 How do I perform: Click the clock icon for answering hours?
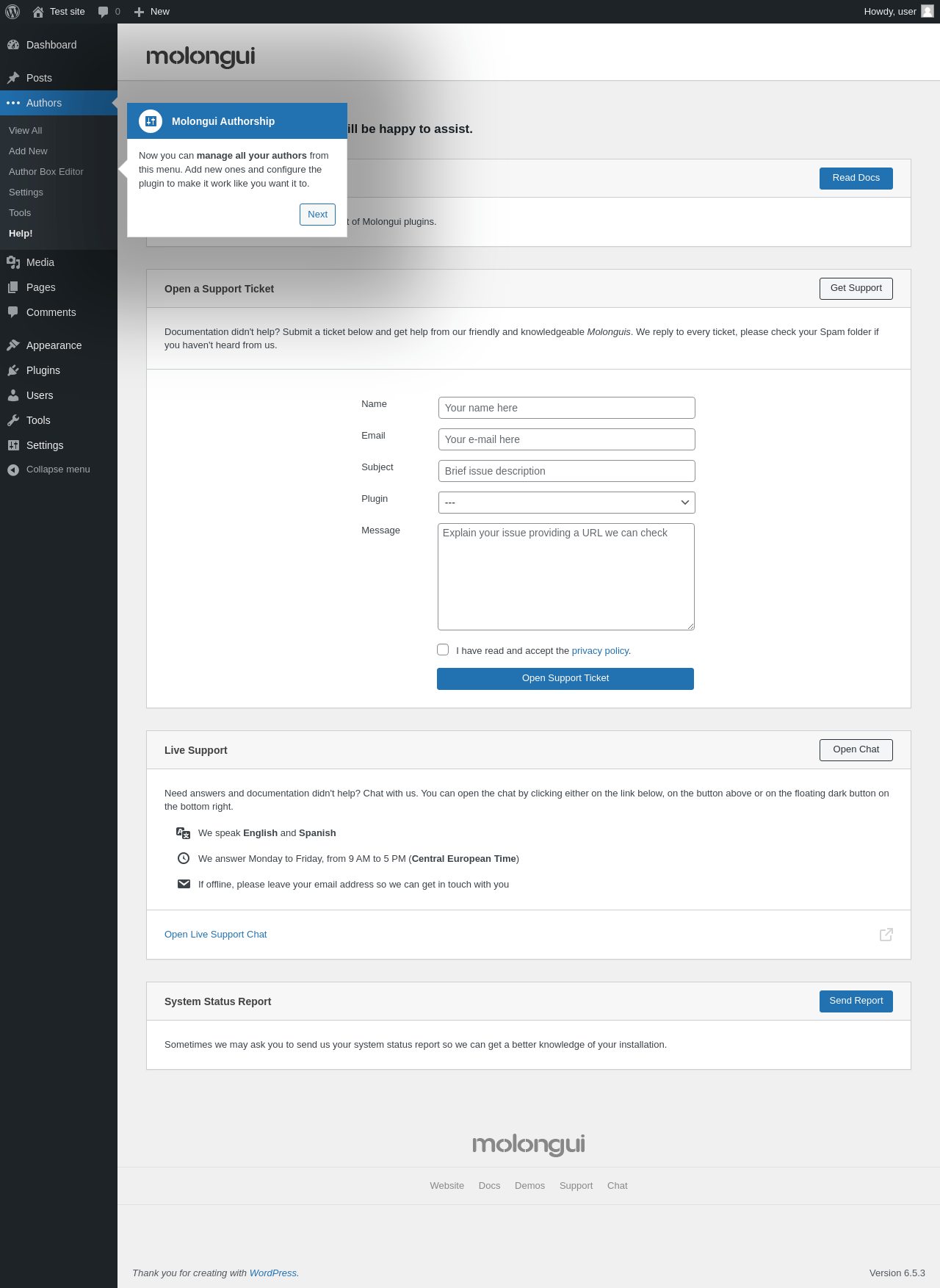point(184,858)
